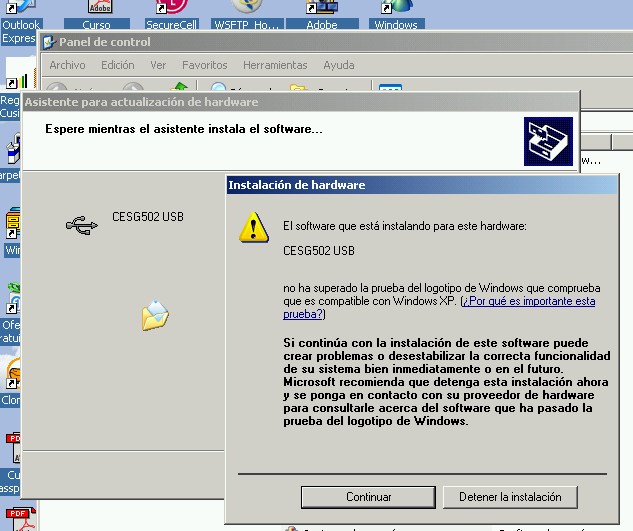Click the Continuar button
Image resolution: width=633 pixels, height=531 pixels.
pyautogui.click(x=368, y=497)
